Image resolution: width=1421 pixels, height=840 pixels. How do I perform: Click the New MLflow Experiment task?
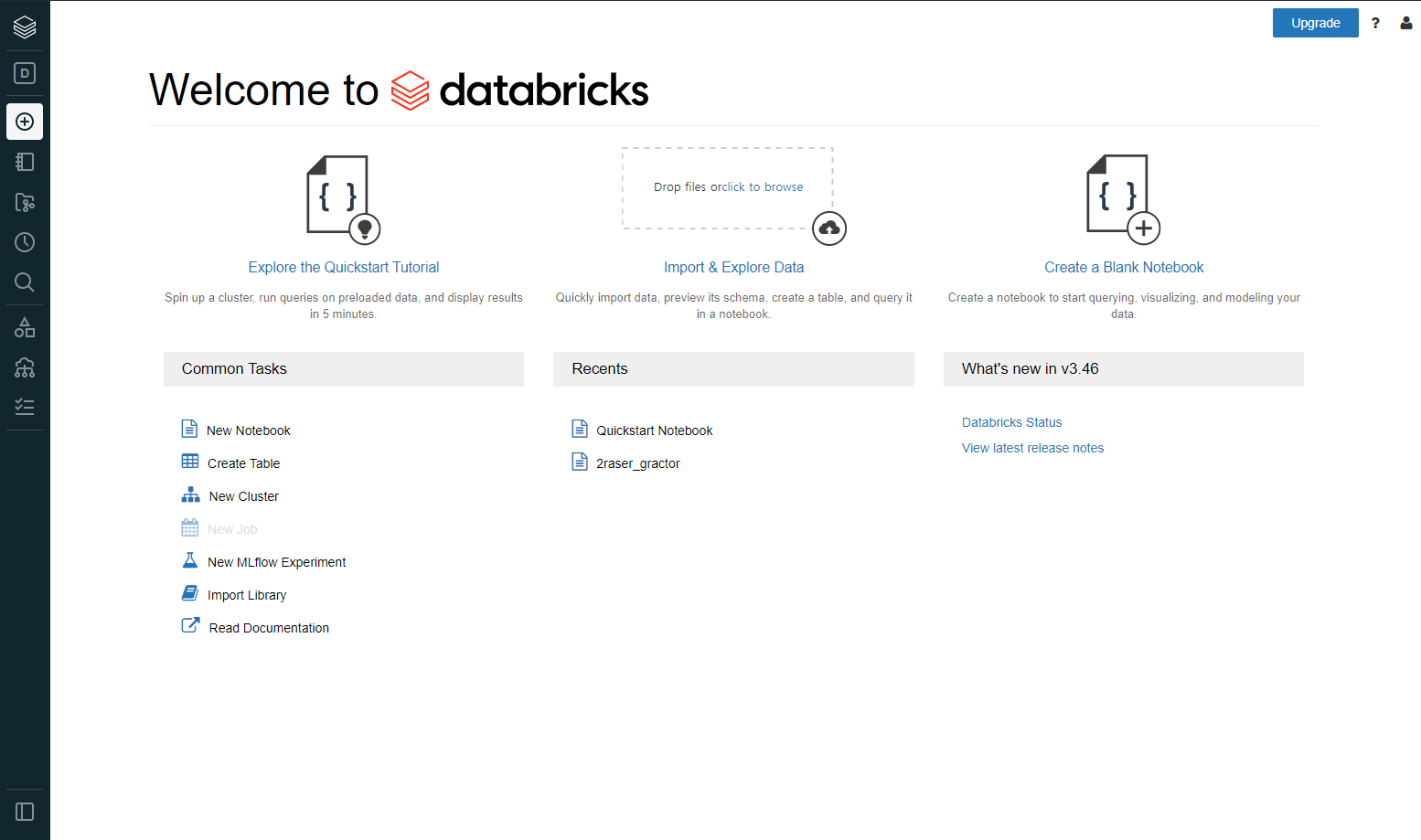click(277, 562)
